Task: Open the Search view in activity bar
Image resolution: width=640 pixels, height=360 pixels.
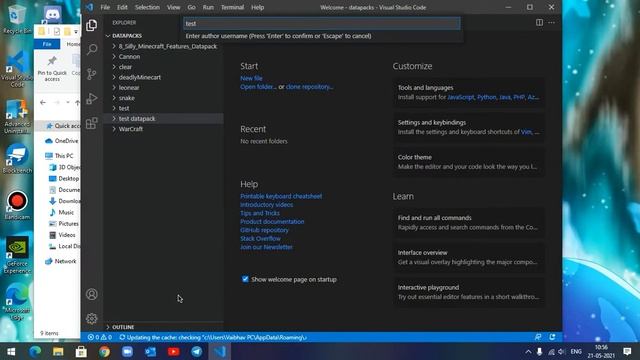Action: (92, 50)
